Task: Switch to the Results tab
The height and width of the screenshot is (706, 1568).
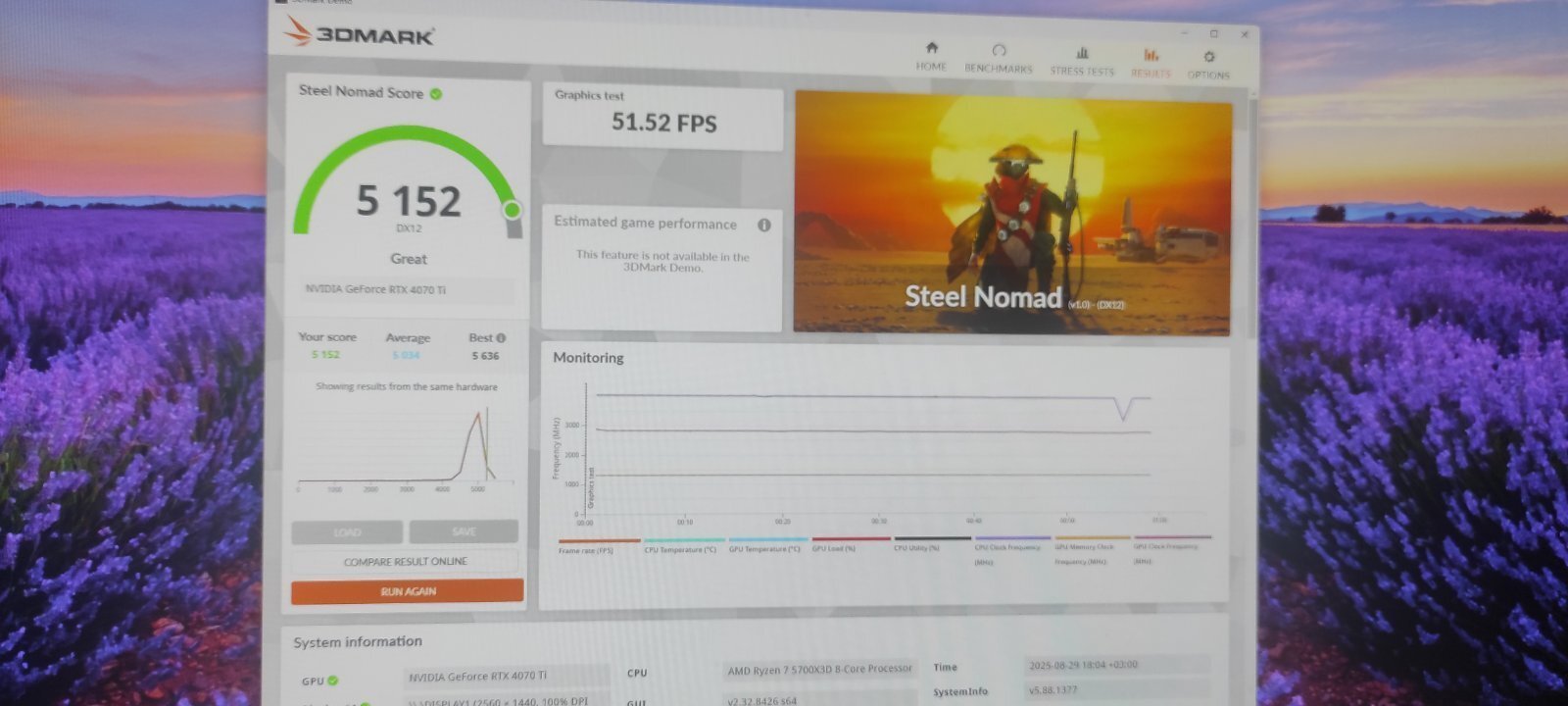Action: pyautogui.click(x=1151, y=64)
